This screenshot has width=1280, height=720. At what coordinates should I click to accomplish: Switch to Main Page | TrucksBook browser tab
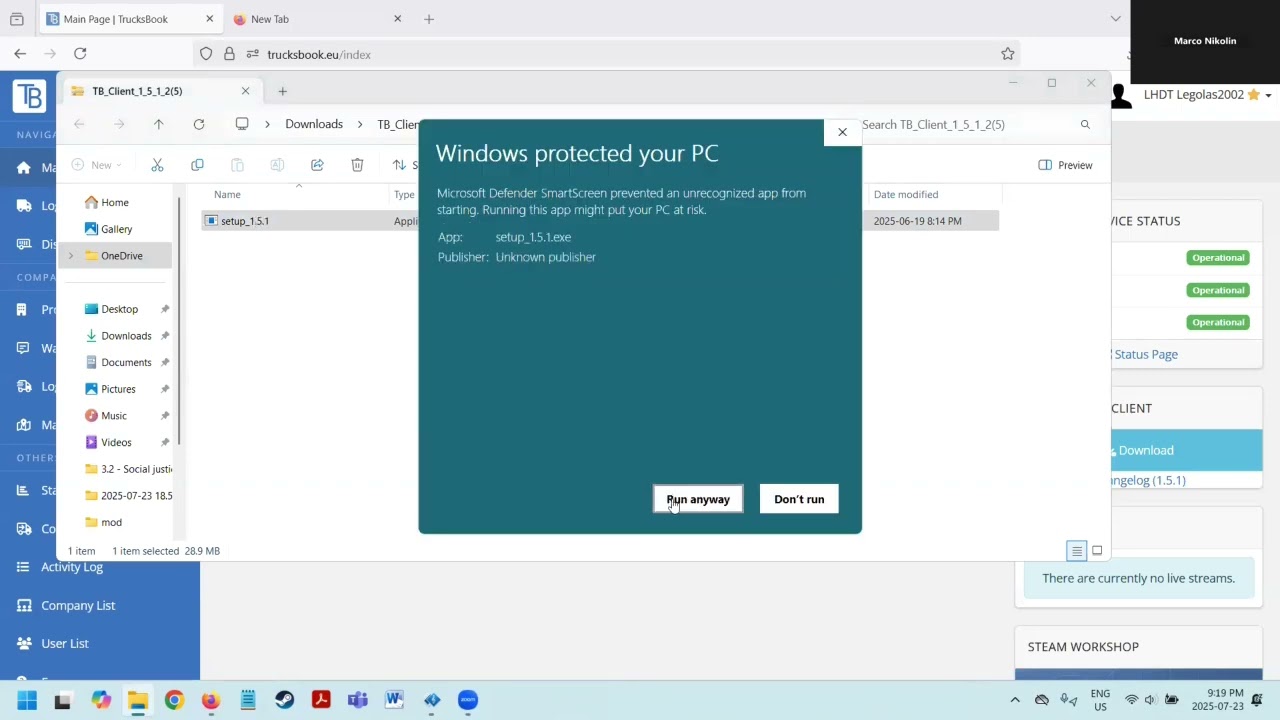(130, 19)
